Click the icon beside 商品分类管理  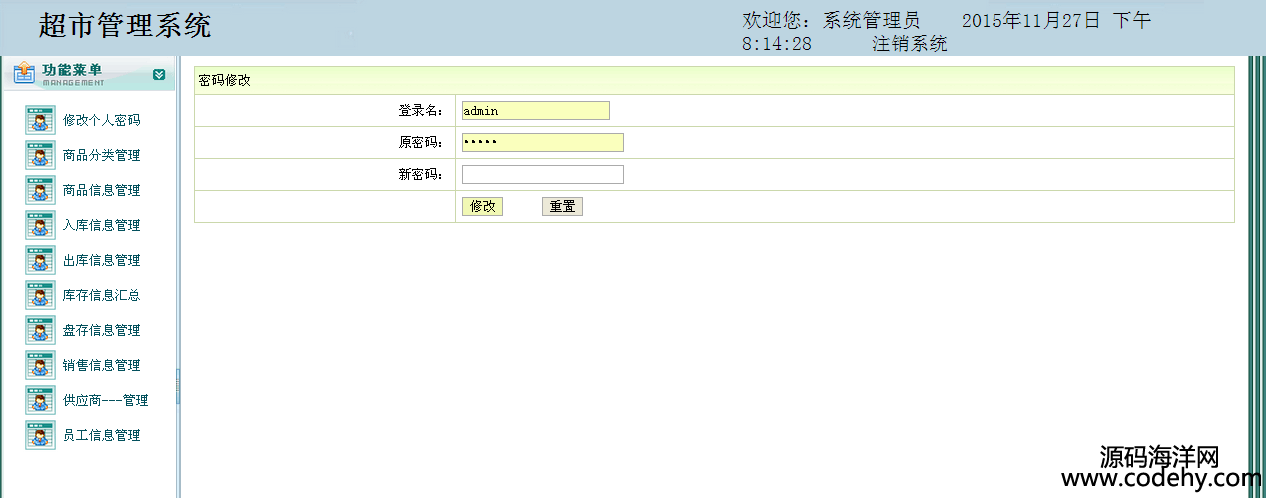click(40, 155)
